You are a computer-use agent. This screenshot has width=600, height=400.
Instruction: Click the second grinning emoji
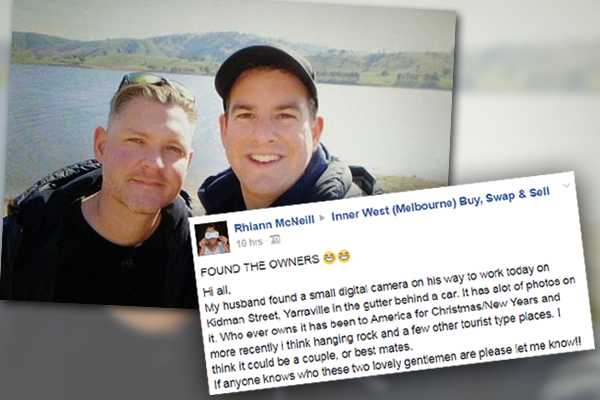pyautogui.click(x=344, y=256)
